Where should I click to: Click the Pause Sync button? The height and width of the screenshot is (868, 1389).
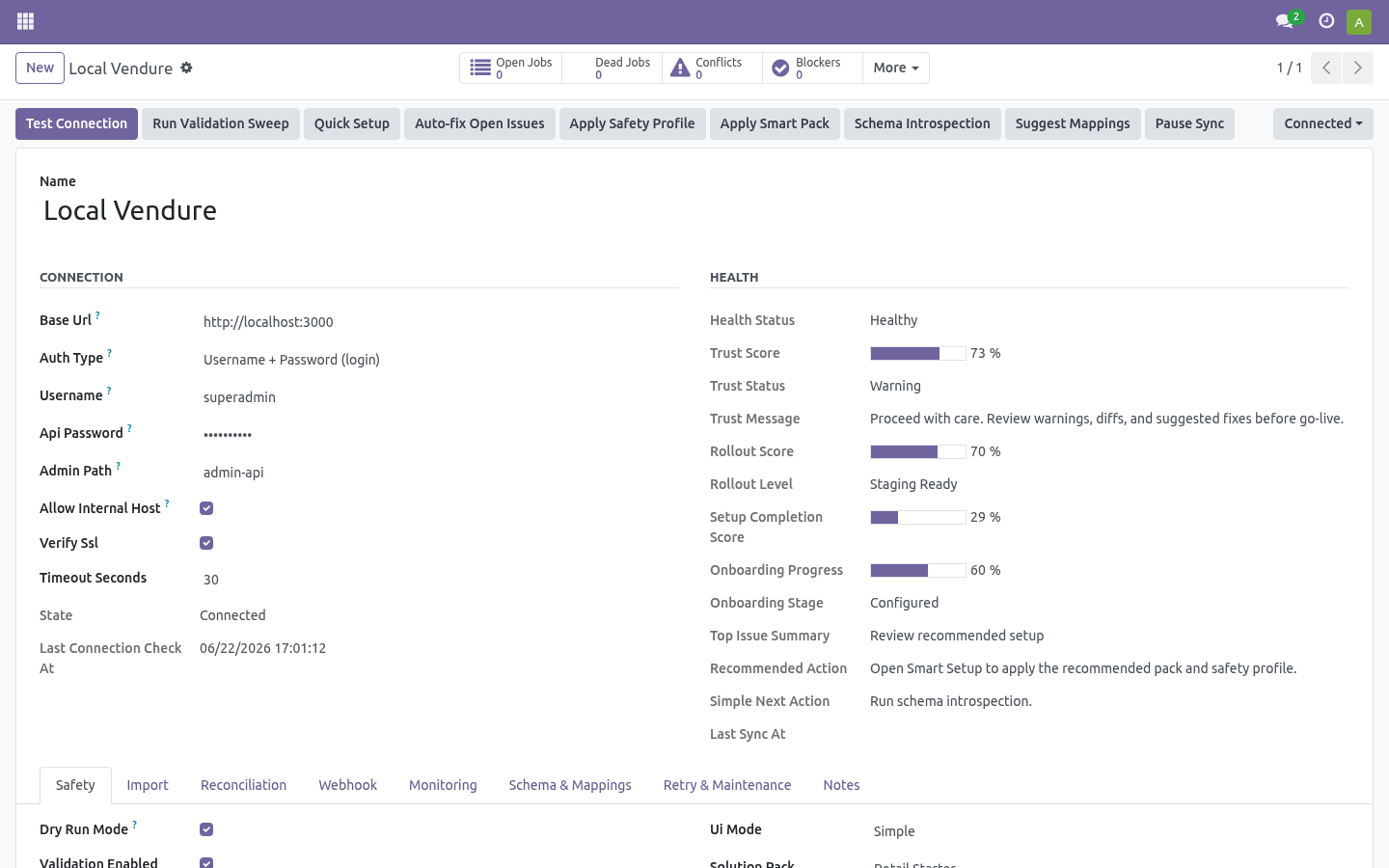(1189, 123)
